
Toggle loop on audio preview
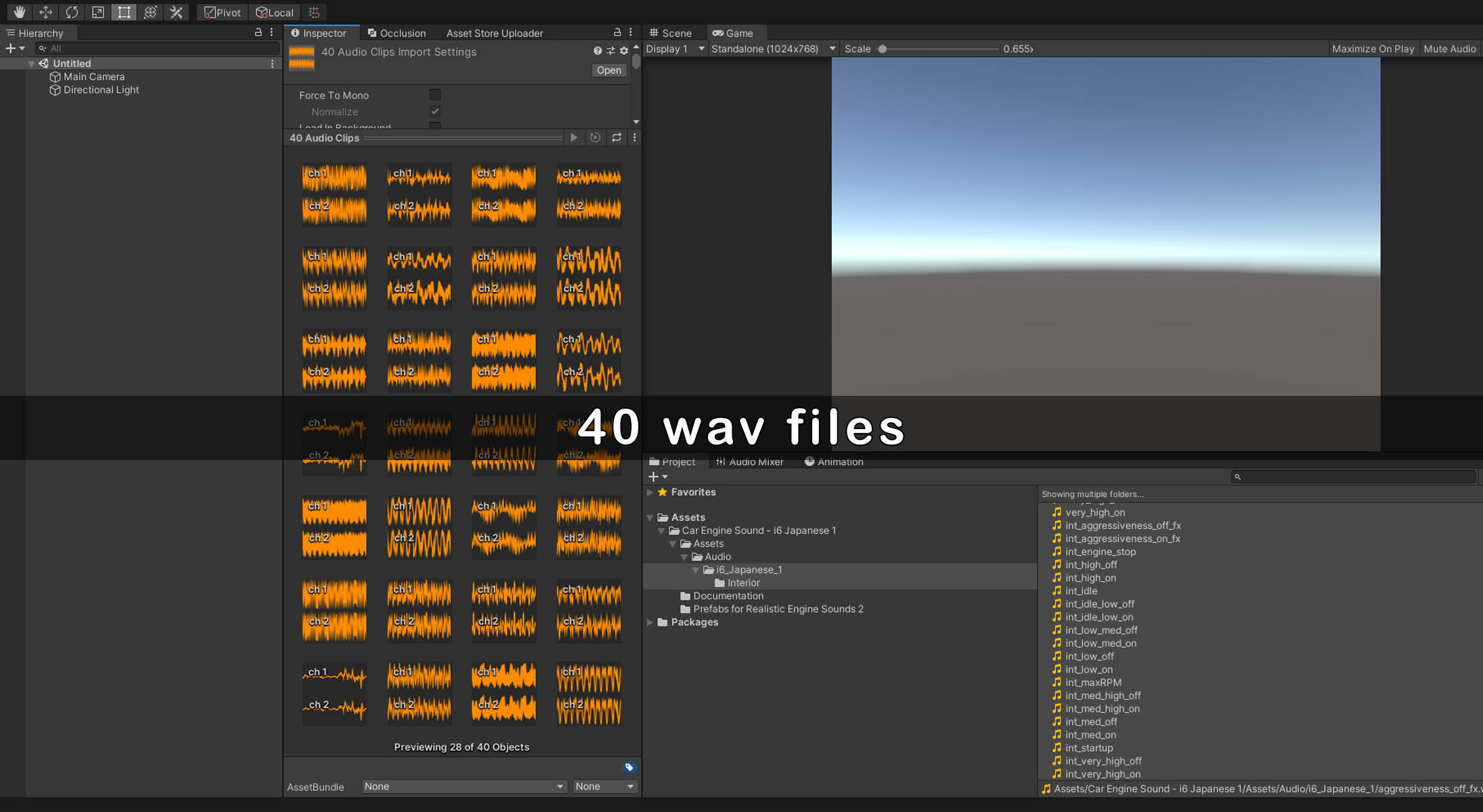pos(617,137)
